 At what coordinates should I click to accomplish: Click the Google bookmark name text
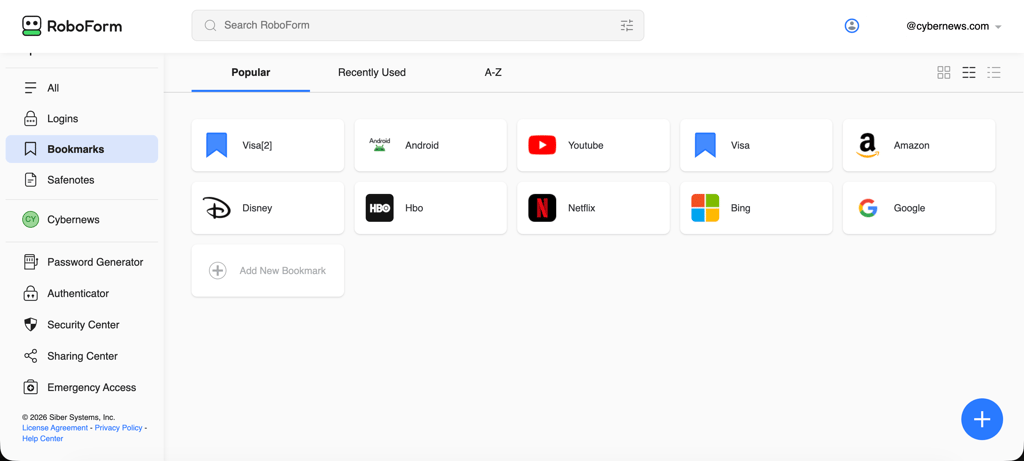tap(910, 208)
